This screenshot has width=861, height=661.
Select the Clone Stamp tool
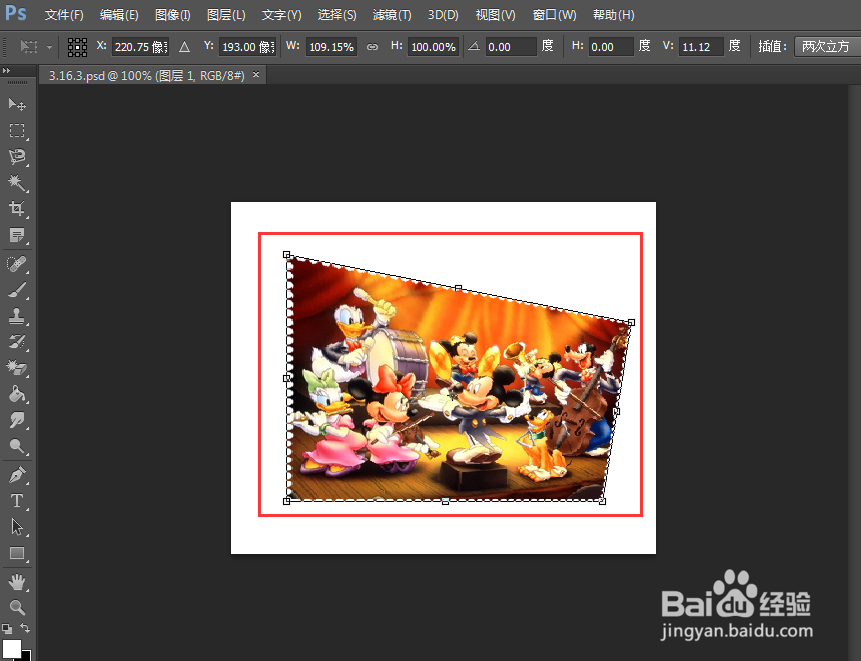pyautogui.click(x=17, y=316)
